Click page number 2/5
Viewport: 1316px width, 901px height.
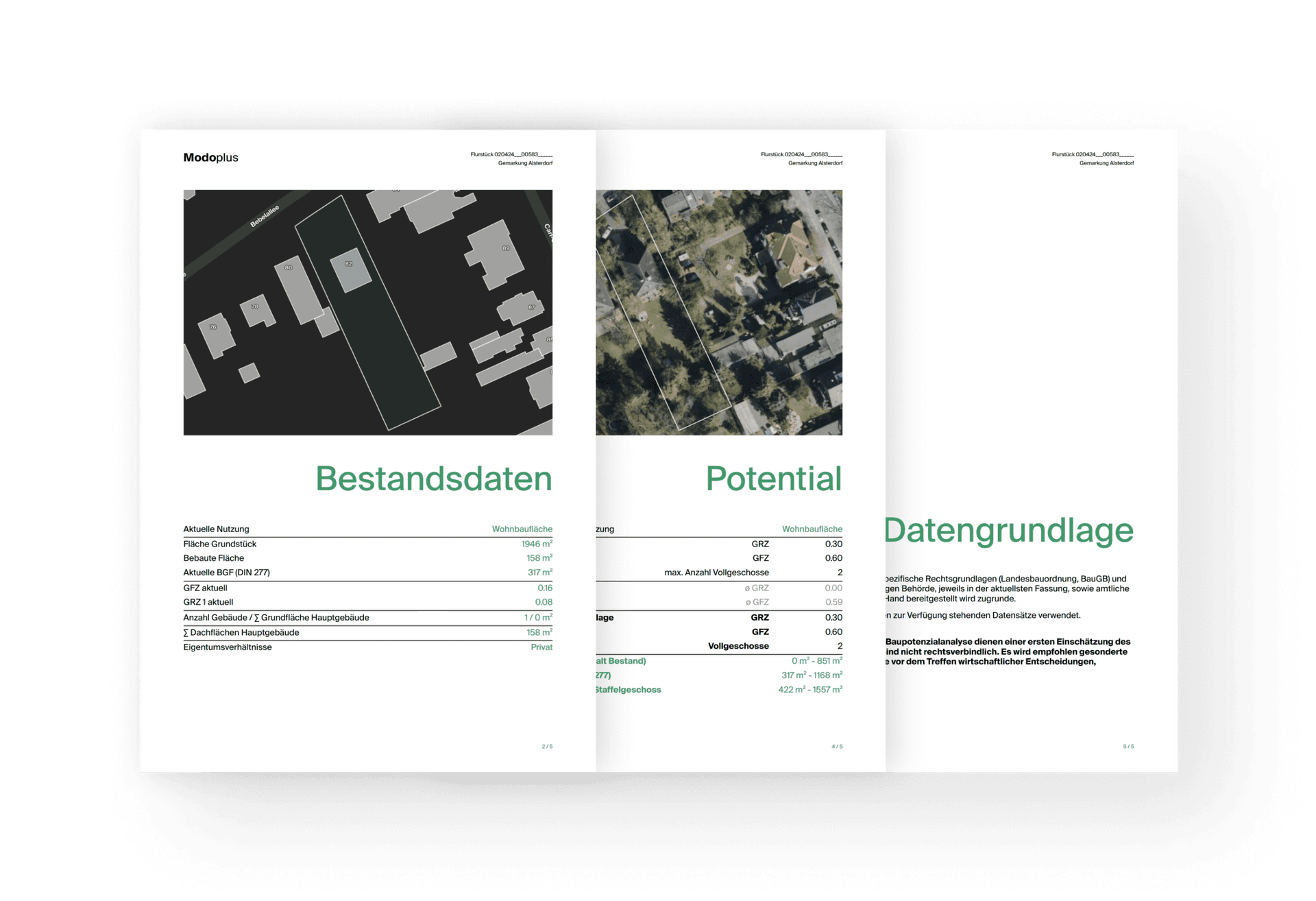coord(547,746)
